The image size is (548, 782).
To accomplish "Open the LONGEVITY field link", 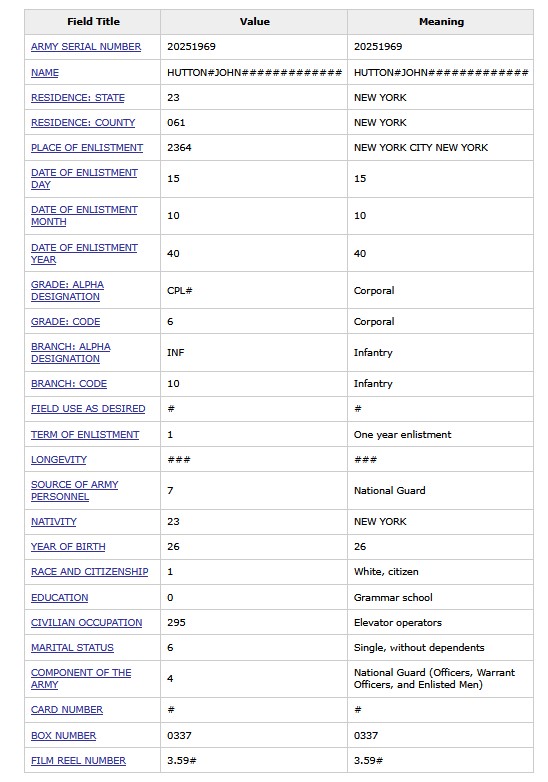I will click(59, 459).
